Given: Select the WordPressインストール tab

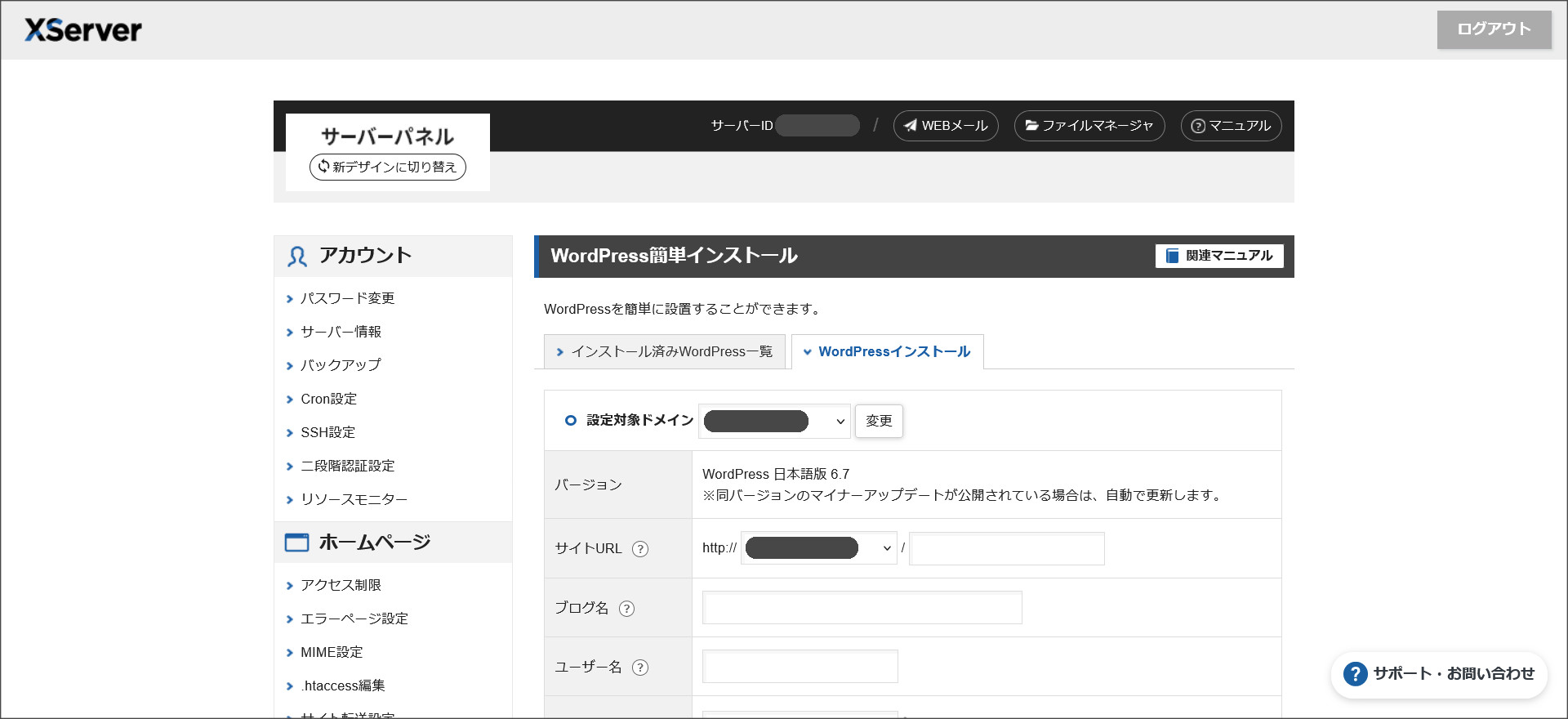Looking at the screenshot, I should [x=887, y=352].
